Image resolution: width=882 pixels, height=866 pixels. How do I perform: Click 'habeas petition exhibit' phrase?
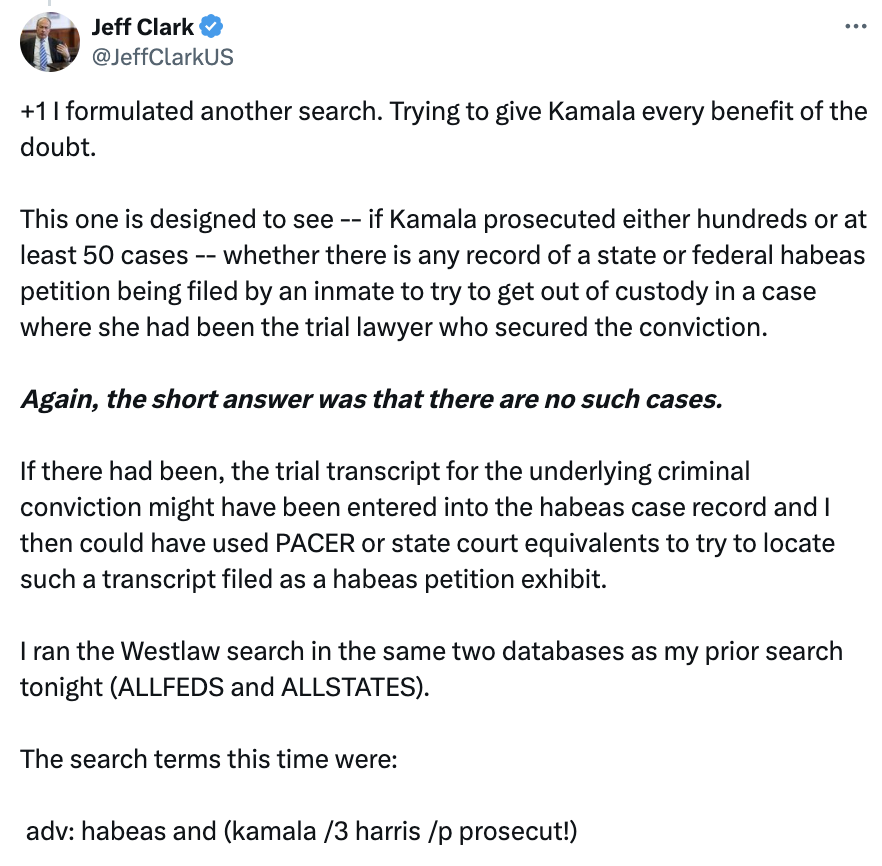click(470, 579)
